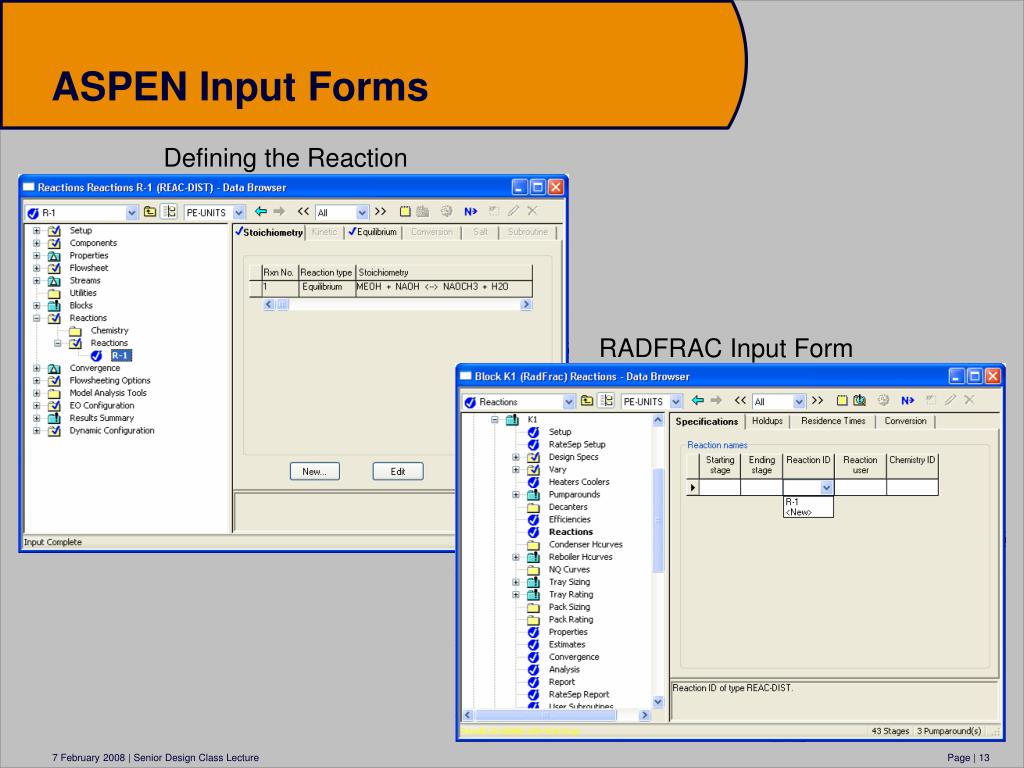Open the Reaction ID cell dropdown arrow
The image size is (1024, 768).
[826, 487]
